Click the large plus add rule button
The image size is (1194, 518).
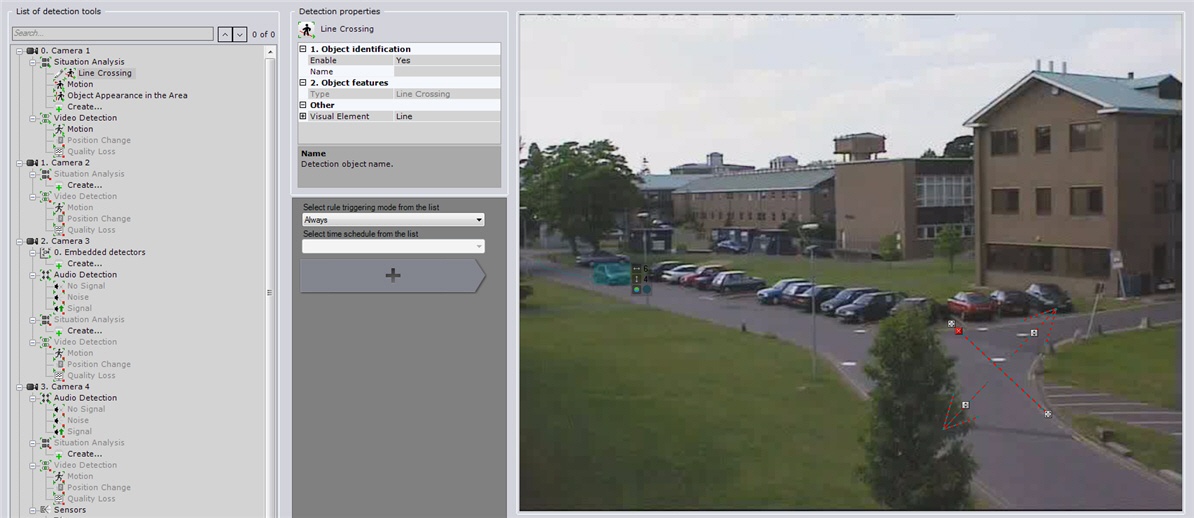[392, 275]
